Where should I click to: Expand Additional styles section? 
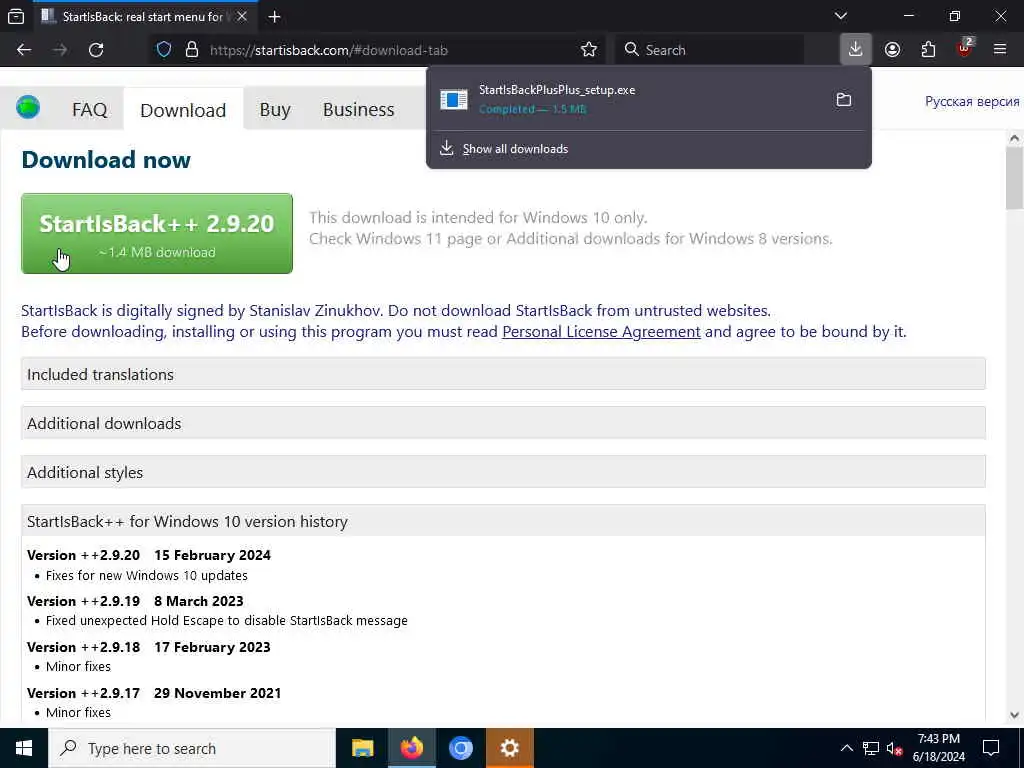tap(503, 472)
